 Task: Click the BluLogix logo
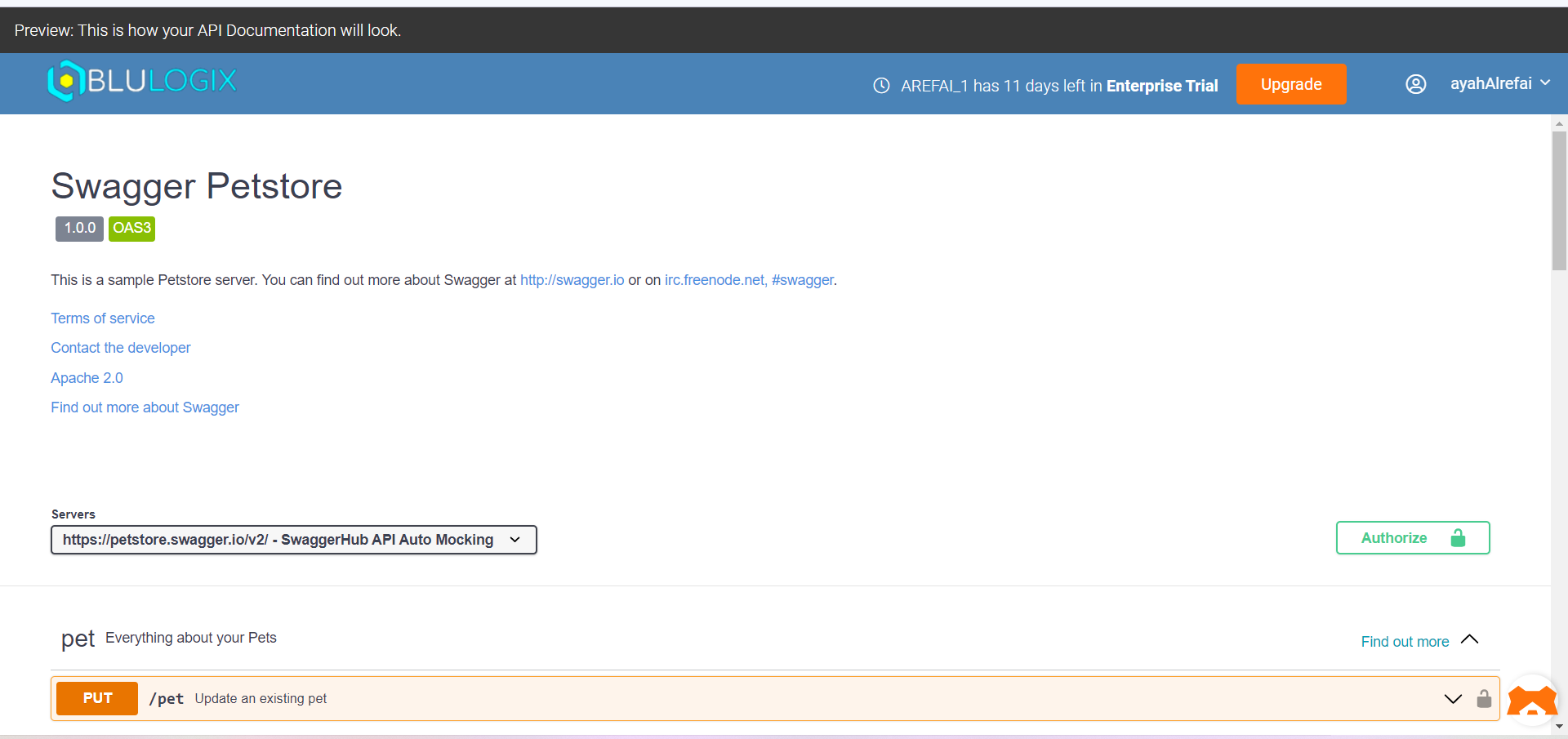coord(142,81)
